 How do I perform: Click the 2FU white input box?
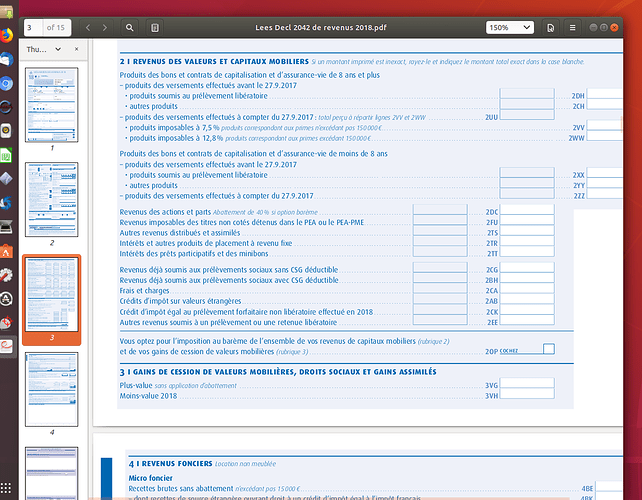point(527,220)
